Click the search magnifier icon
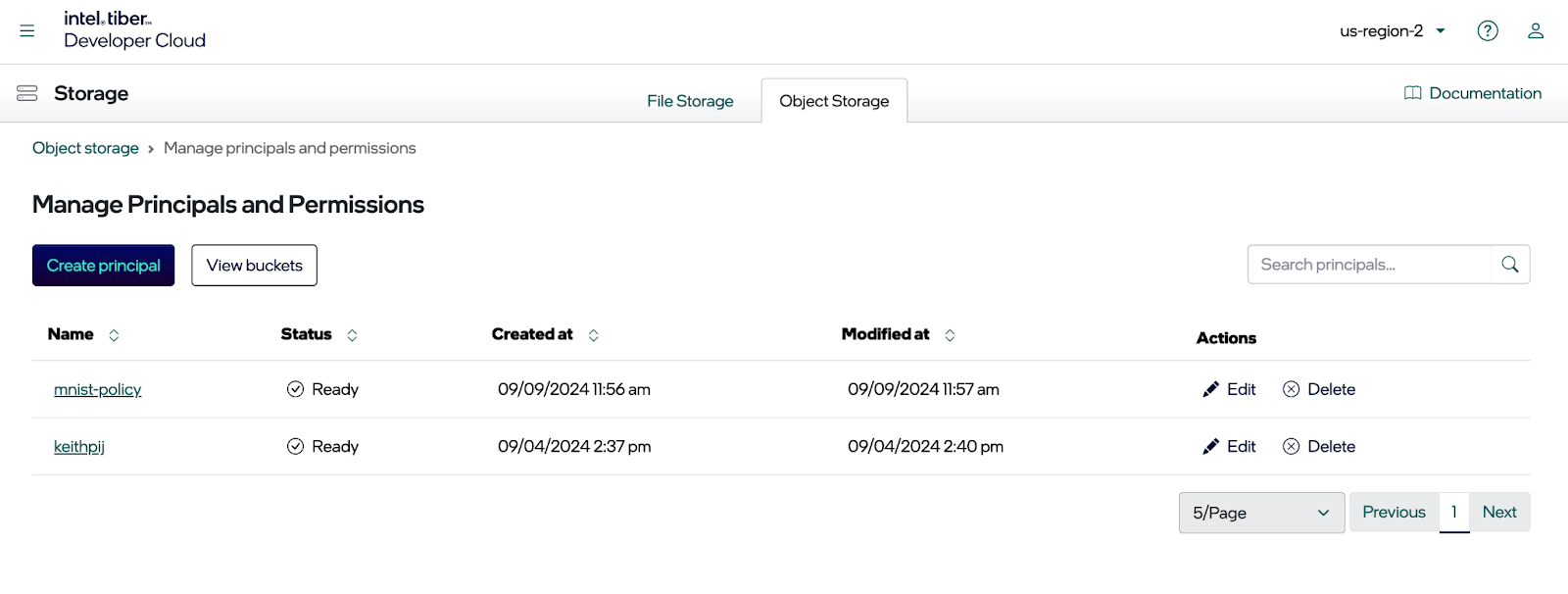The height and width of the screenshot is (594, 1568). coord(1509,265)
